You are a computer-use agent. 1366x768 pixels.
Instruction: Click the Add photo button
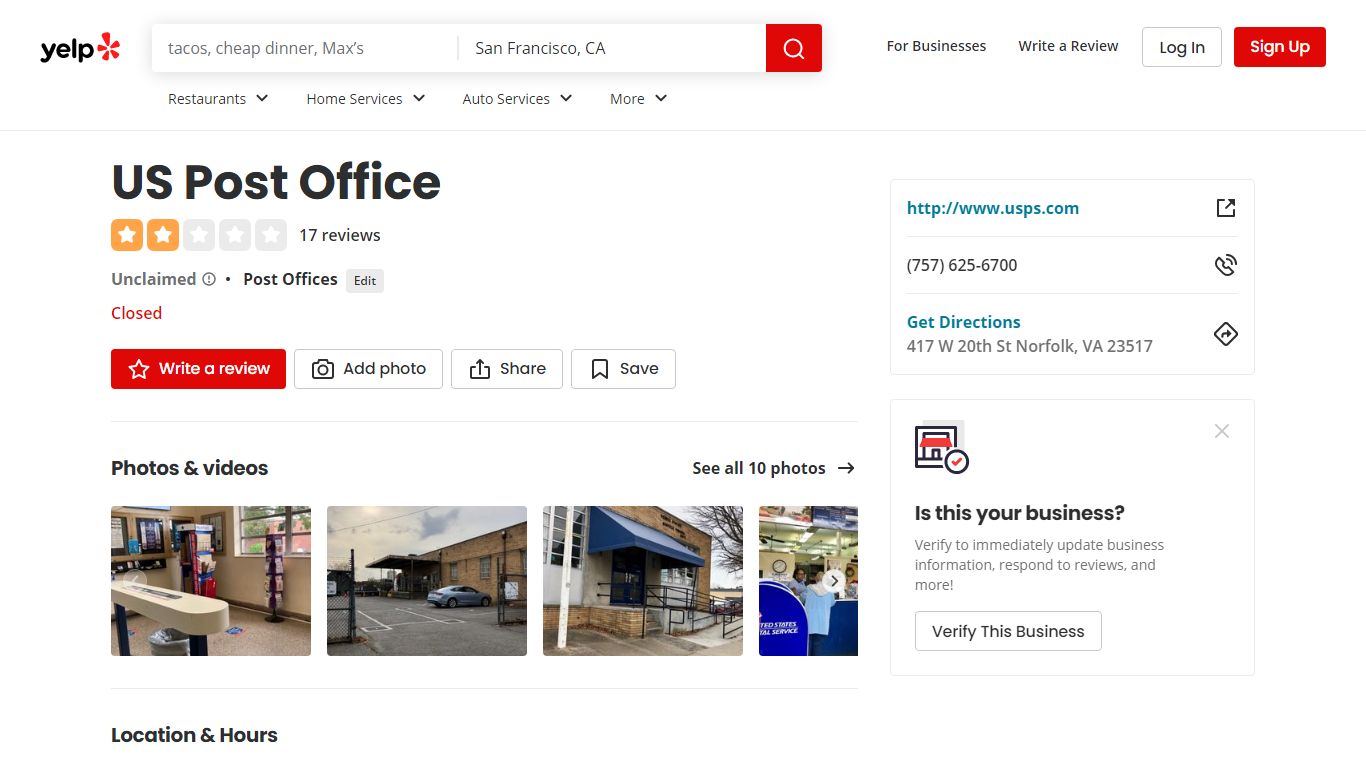pos(368,369)
